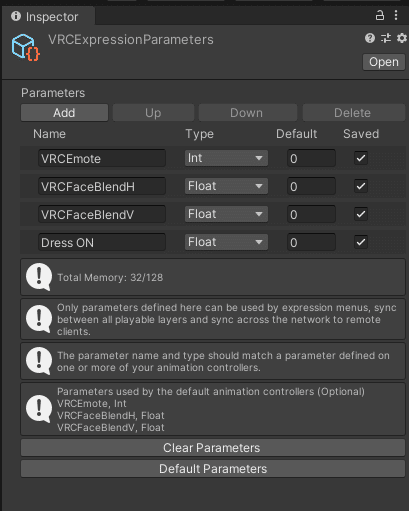The width and height of the screenshot is (409, 511).
Task: Toggle the Inspector lock icon
Action: (x=380, y=15)
